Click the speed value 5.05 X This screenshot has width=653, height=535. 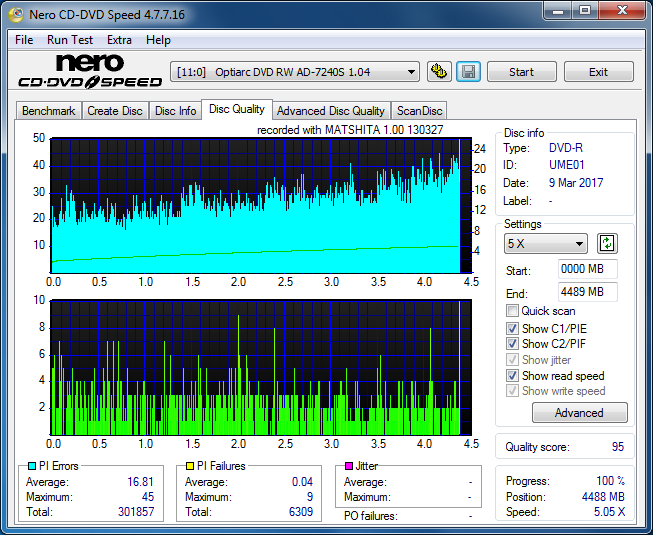tap(609, 512)
